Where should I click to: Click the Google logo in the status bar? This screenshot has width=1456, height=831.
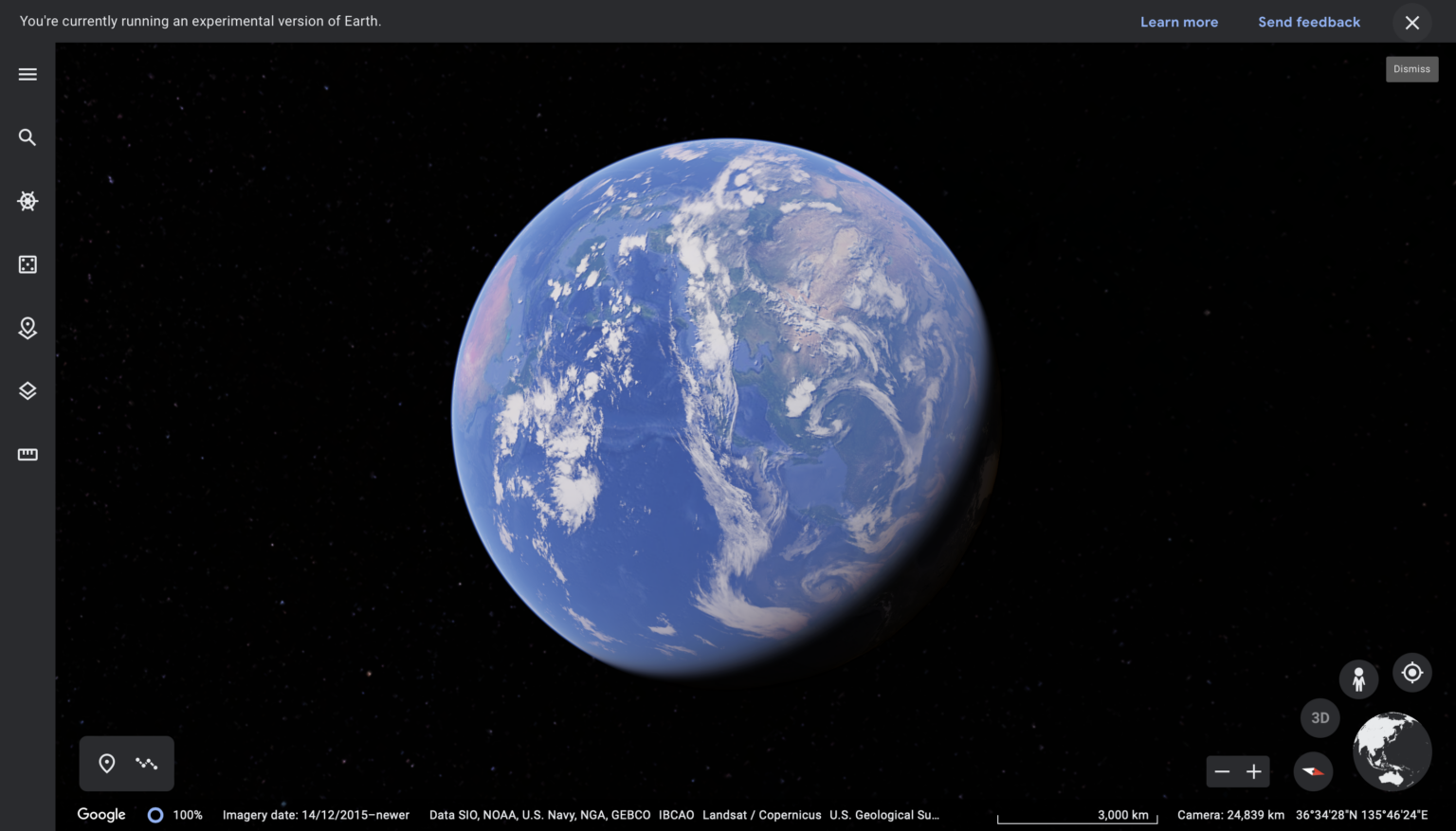(100, 814)
